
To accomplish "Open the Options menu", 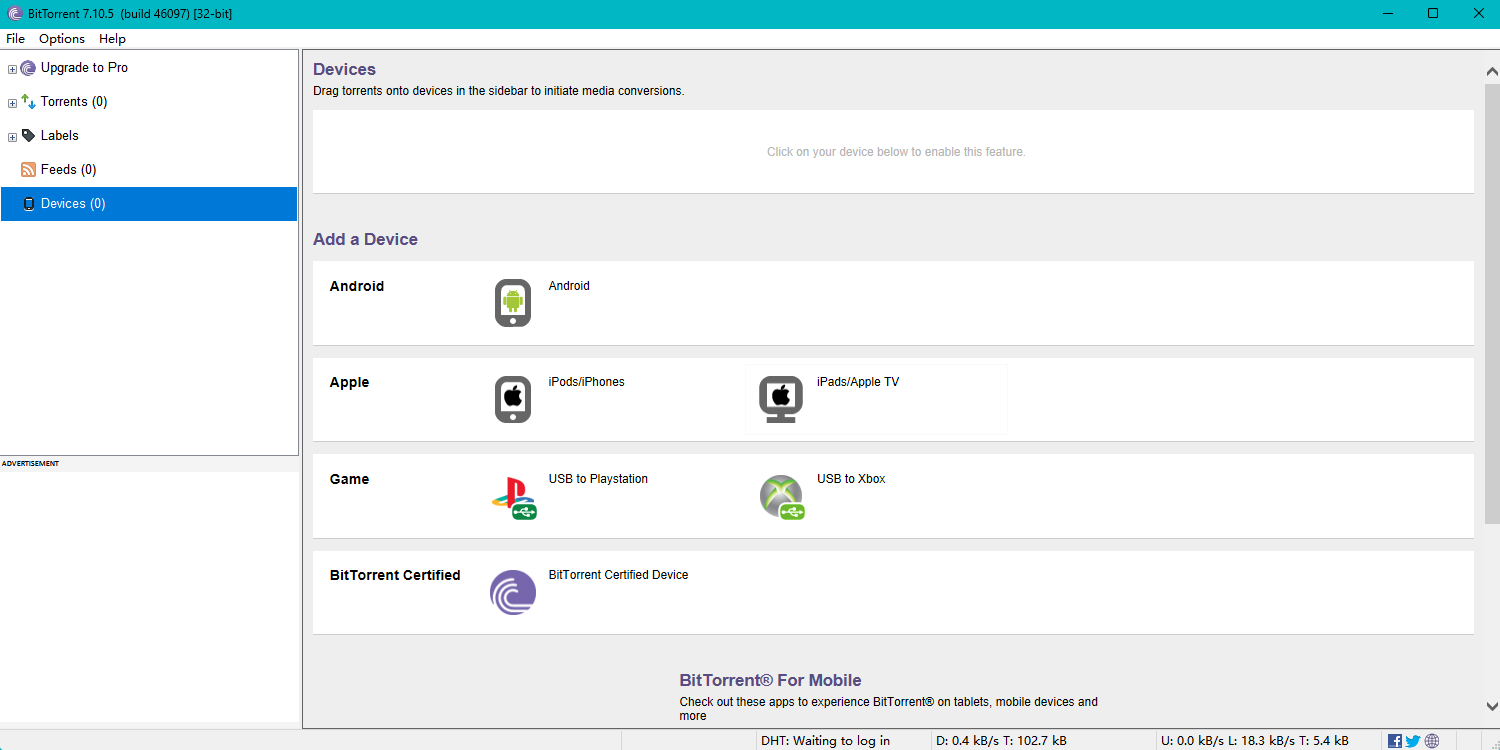I will tap(62, 39).
